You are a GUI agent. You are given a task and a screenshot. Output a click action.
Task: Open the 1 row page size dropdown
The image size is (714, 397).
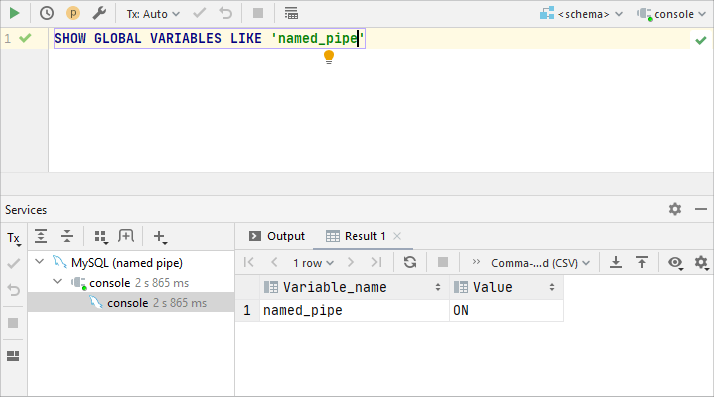pyautogui.click(x=313, y=263)
